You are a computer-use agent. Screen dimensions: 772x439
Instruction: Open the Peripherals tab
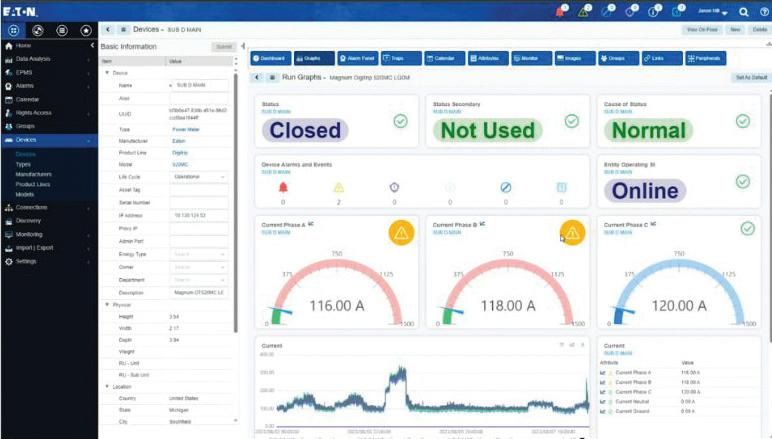(706, 58)
